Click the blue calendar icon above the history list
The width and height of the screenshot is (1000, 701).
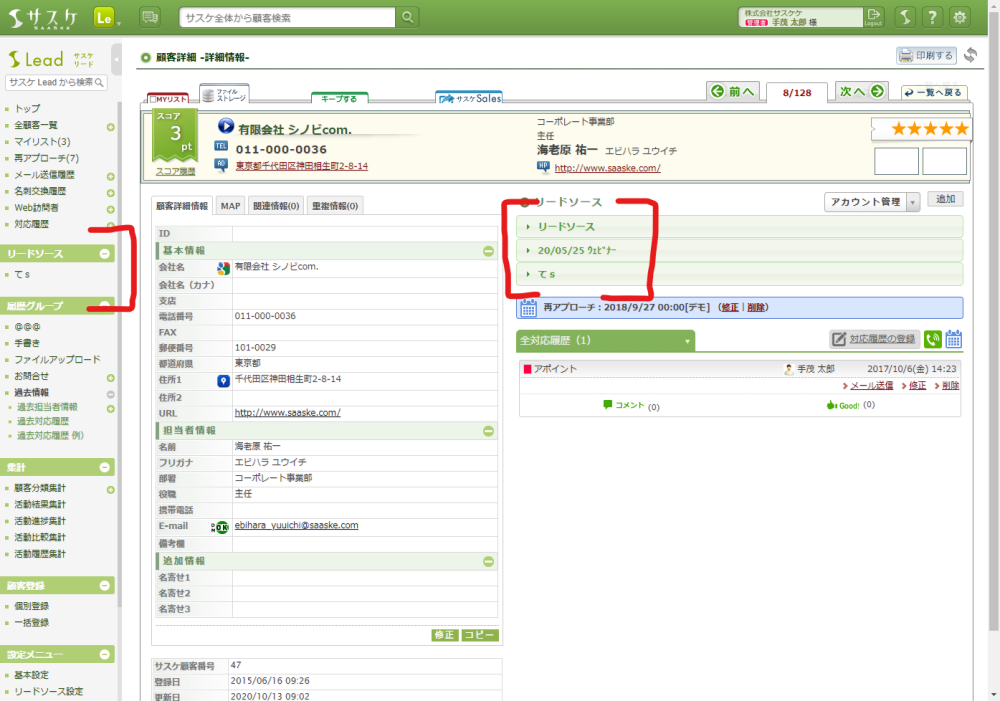(953, 339)
